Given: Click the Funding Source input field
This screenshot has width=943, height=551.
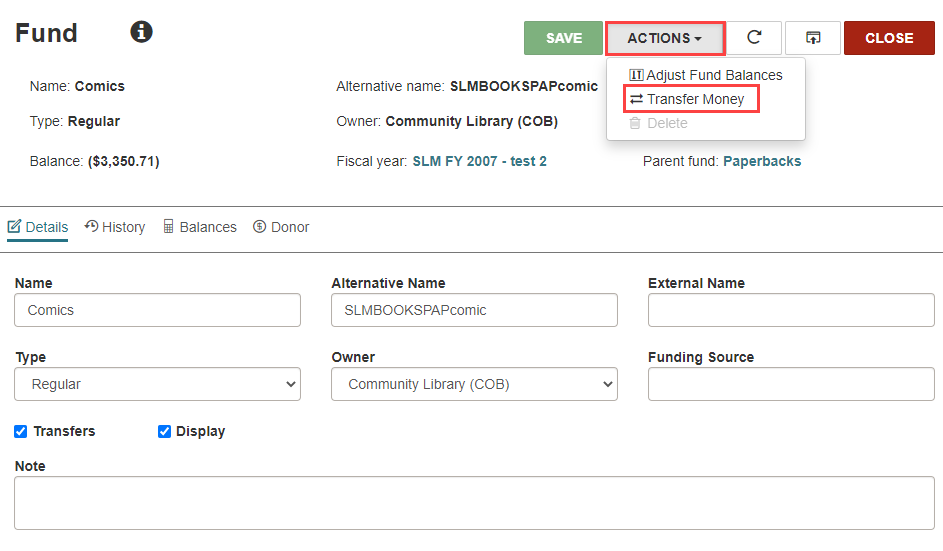Looking at the screenshot, I should (791, 384).
